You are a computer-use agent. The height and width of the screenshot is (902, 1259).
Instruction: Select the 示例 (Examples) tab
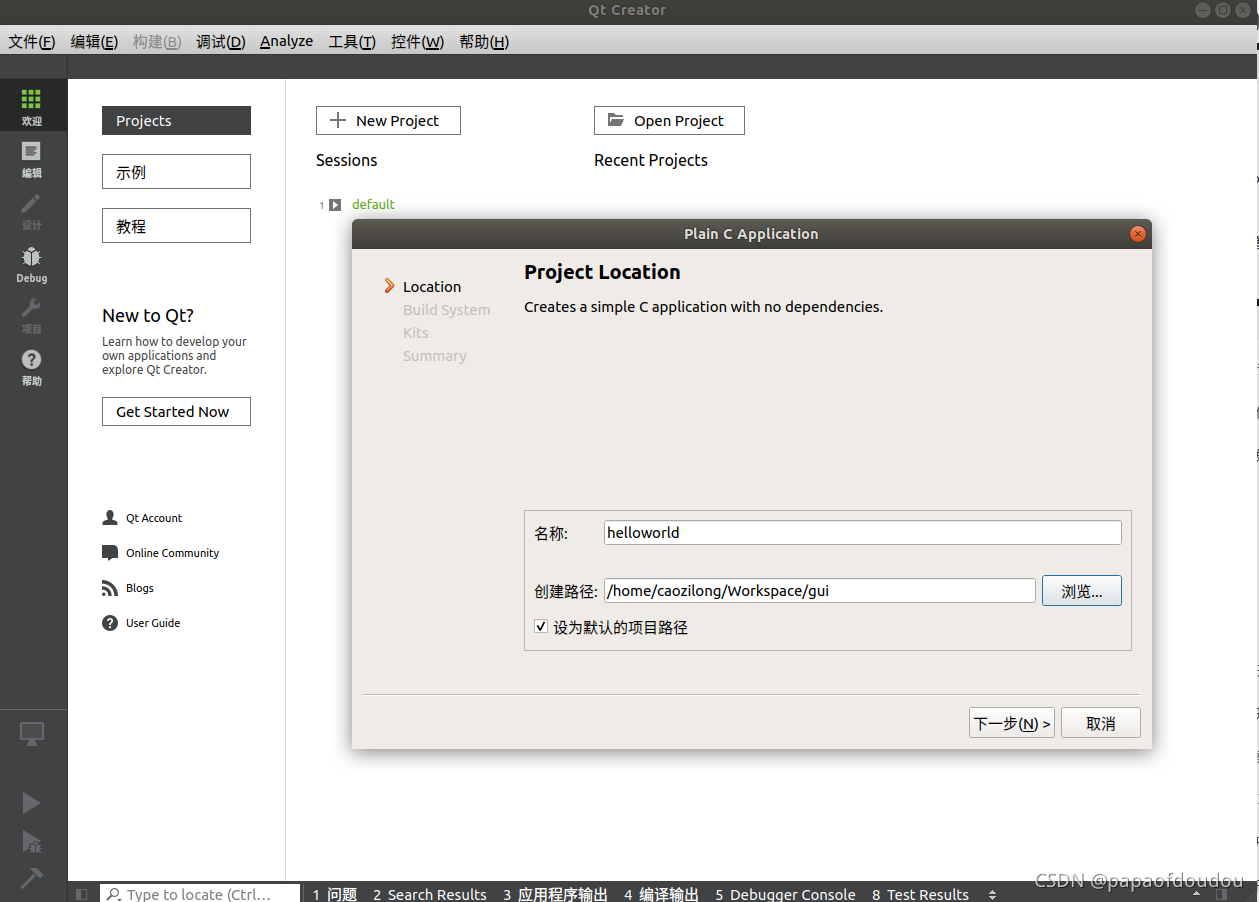click(x=176, y=172)
